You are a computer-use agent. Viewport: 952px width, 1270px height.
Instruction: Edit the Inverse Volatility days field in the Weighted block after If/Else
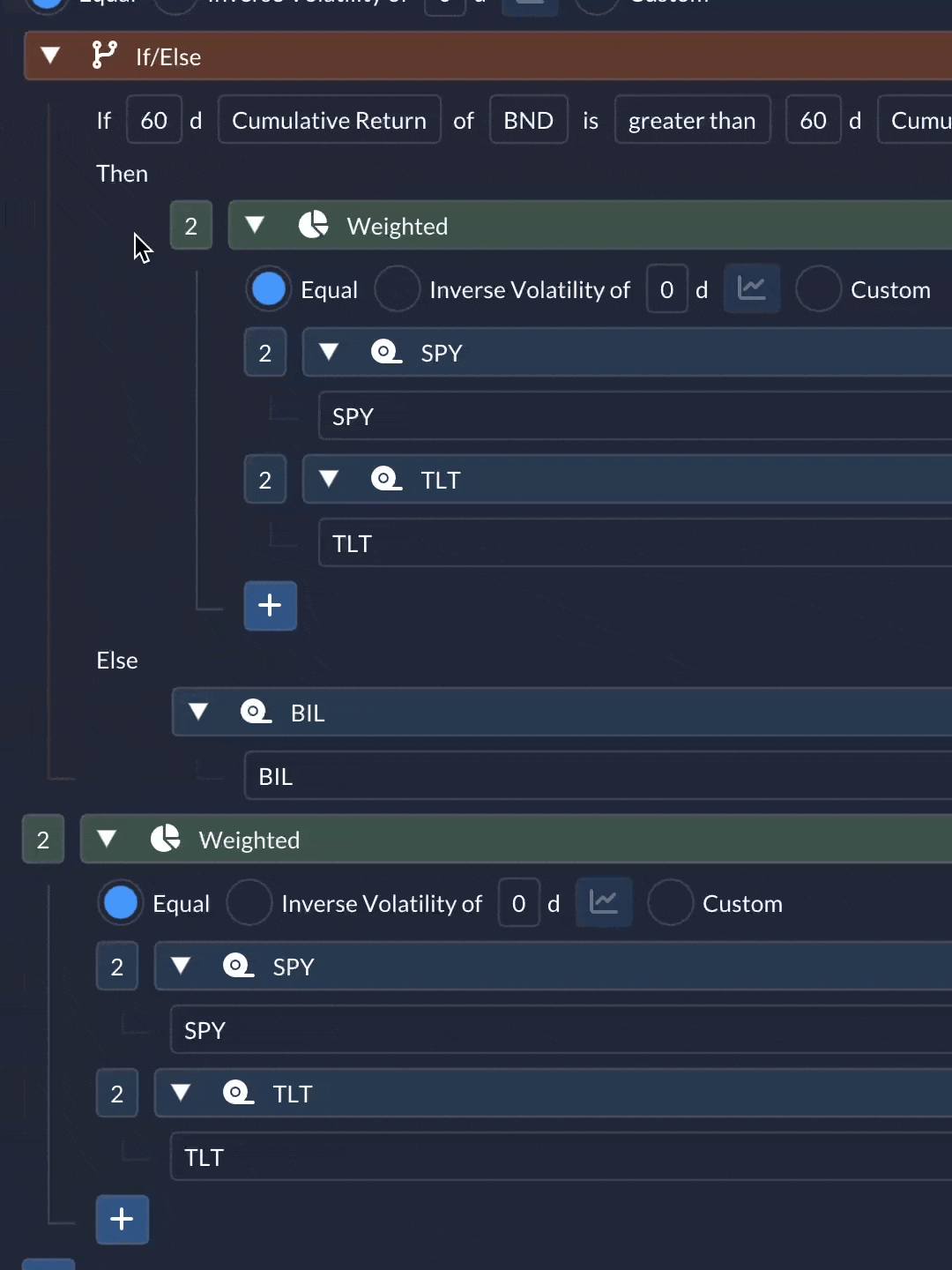tap(518, 903)
